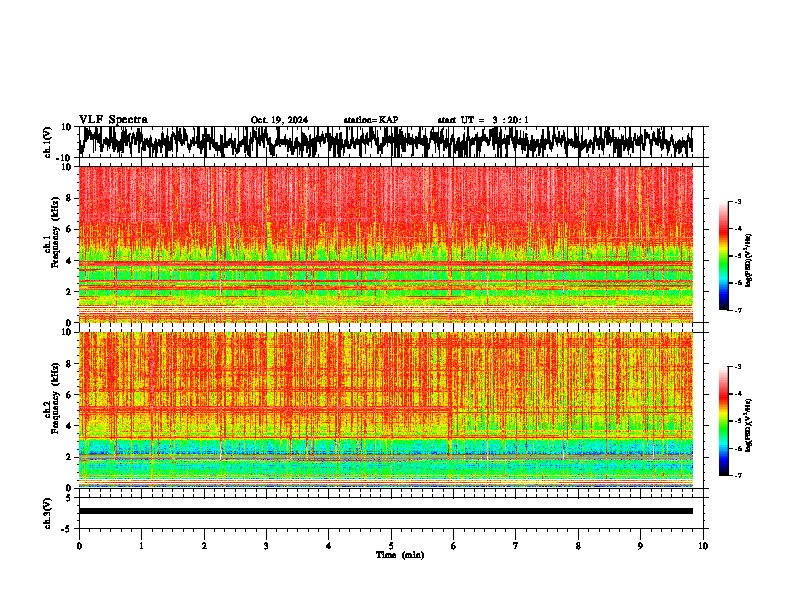Screen dimensions: 792x612
Task: Click the "-5" tick on ch.3(V) axis
Action: pos(68,529)
